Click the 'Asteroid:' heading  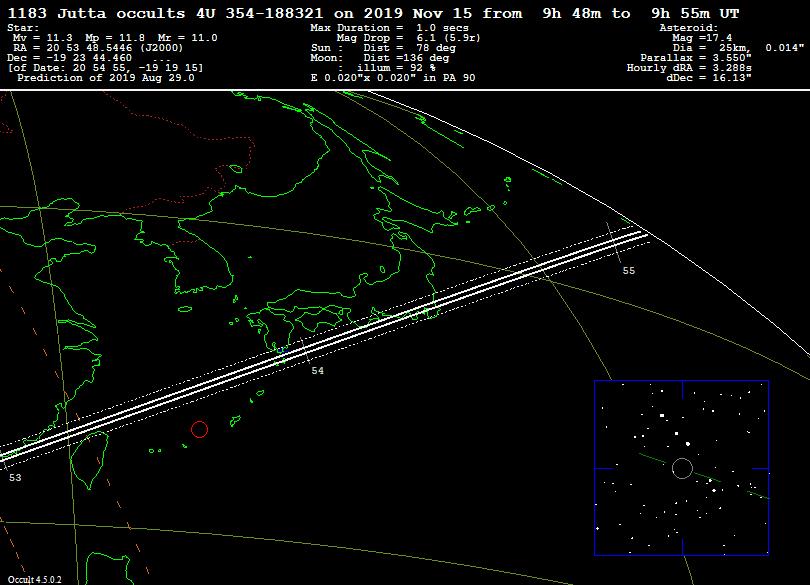coord(689,28)
